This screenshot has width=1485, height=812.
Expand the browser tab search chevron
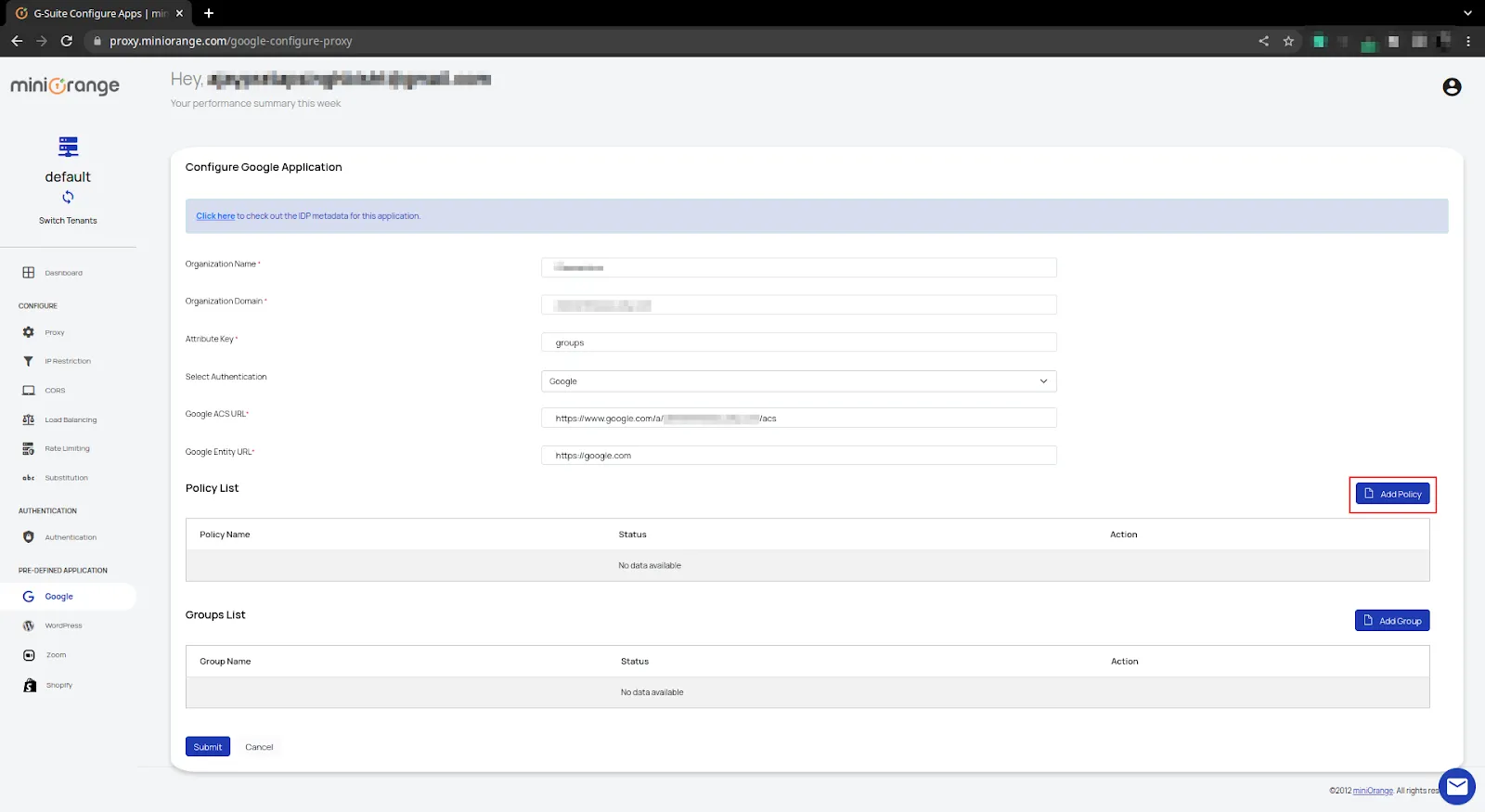(x=1467, y=13)
